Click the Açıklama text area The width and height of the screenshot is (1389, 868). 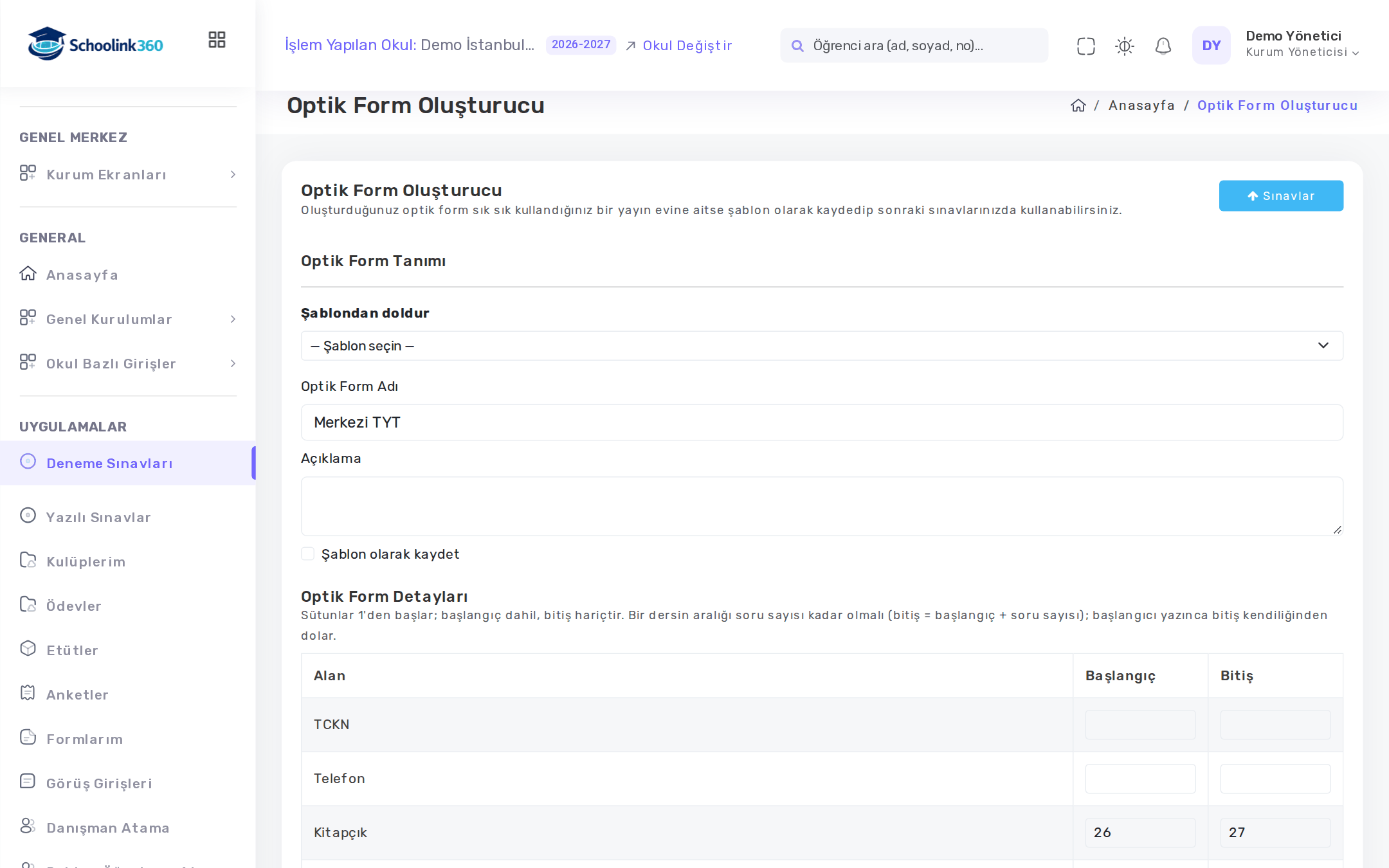[x=822, y=506]
